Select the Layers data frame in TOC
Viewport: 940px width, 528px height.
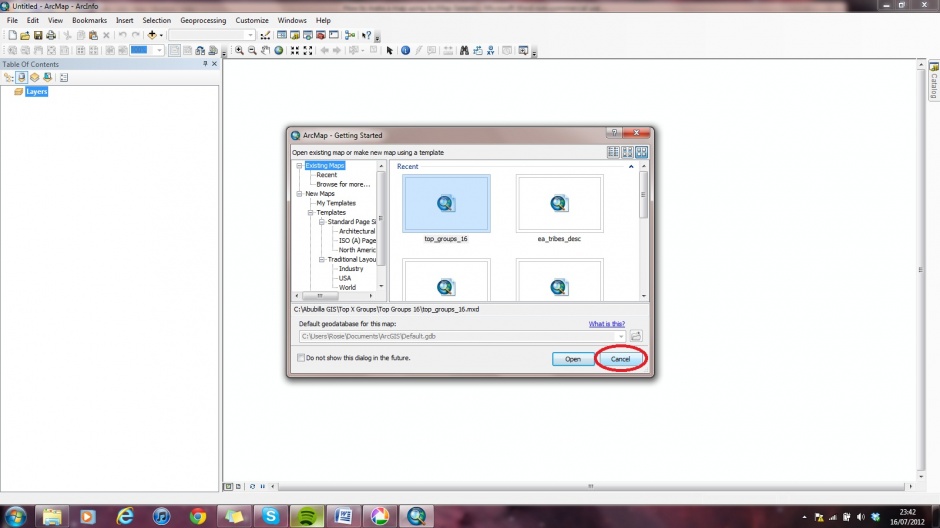click(36, 92)
